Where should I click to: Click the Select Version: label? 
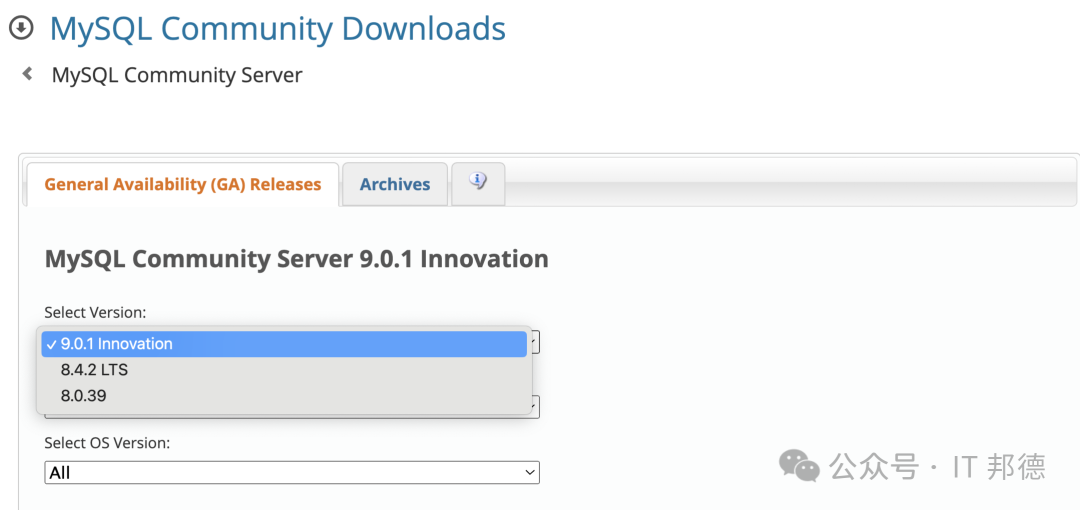[x=96, y=312]
